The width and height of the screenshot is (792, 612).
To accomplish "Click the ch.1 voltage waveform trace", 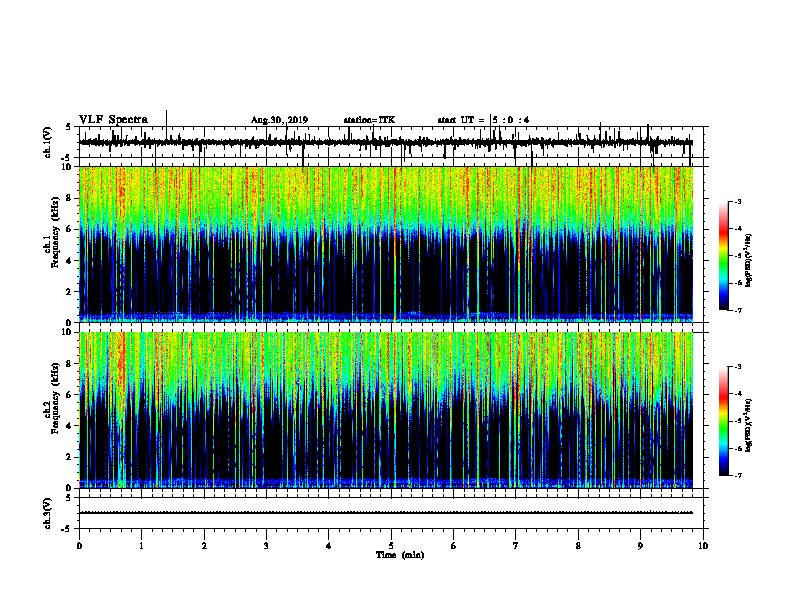I will [386, 143].
